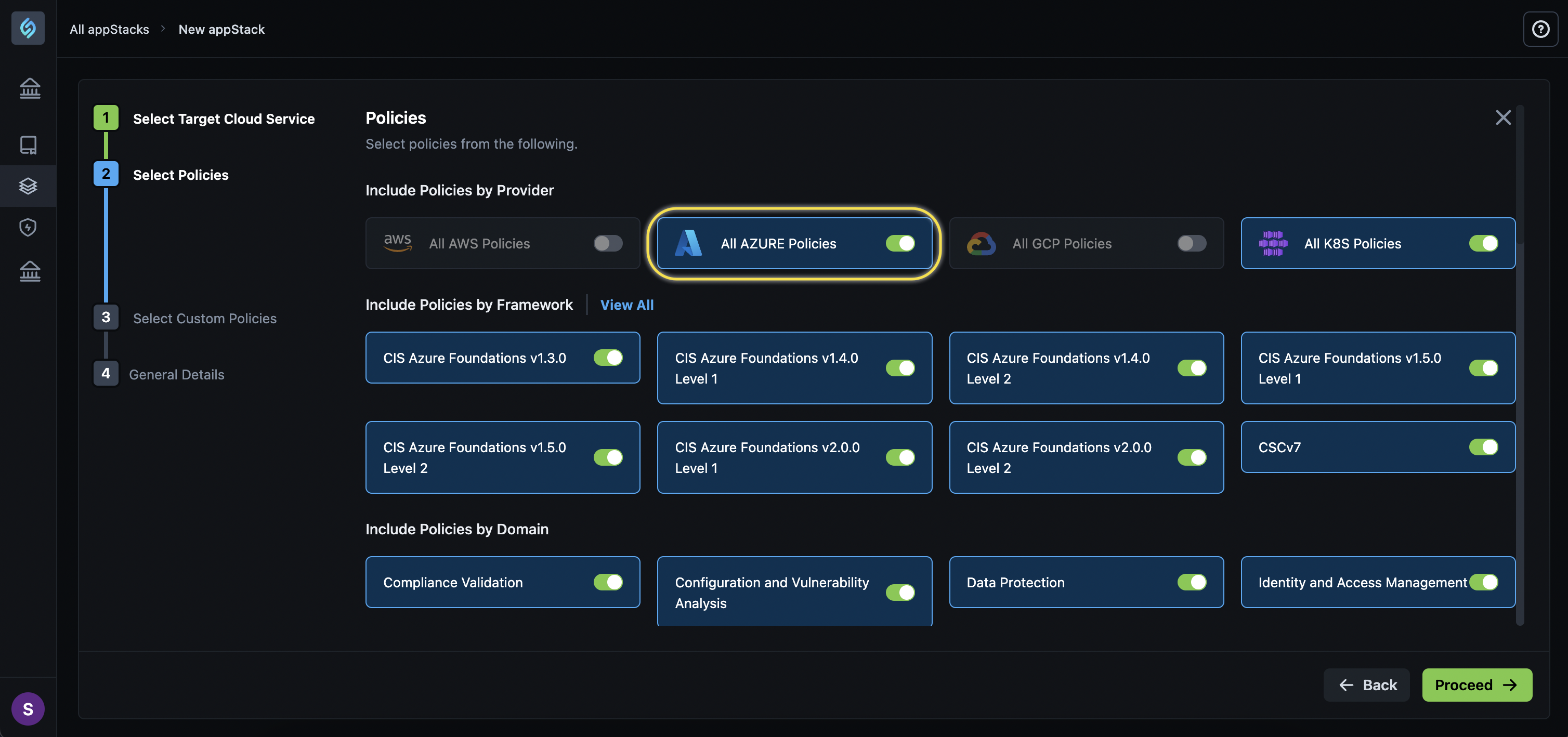Open the book icon in sidebar
Screen dimensions: 1568x737
29,145
